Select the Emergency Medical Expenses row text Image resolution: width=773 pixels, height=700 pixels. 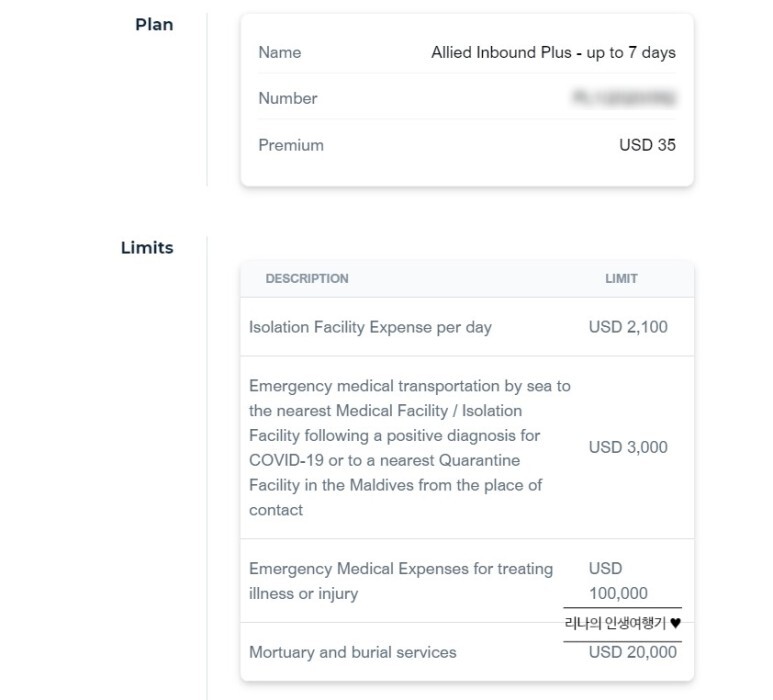pyautogui.click(x=401, y=581)
